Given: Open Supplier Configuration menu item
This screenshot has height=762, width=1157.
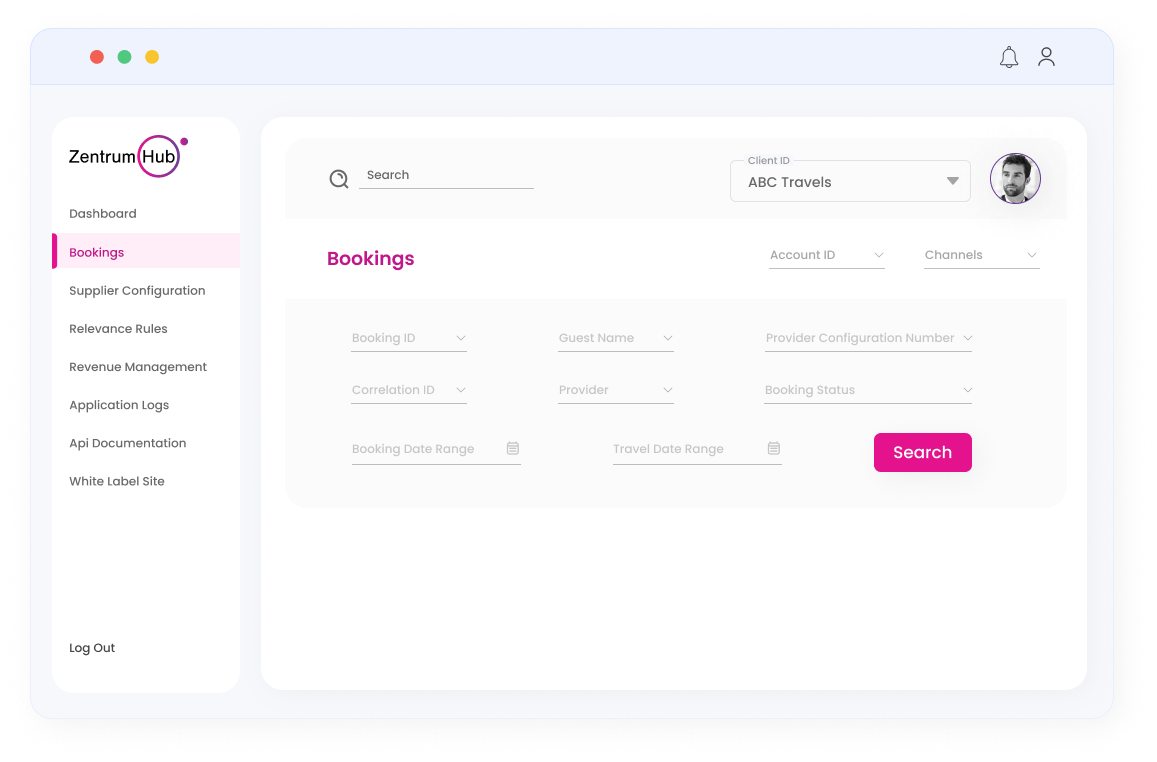Looking at the screenshot, I should 137,291.
